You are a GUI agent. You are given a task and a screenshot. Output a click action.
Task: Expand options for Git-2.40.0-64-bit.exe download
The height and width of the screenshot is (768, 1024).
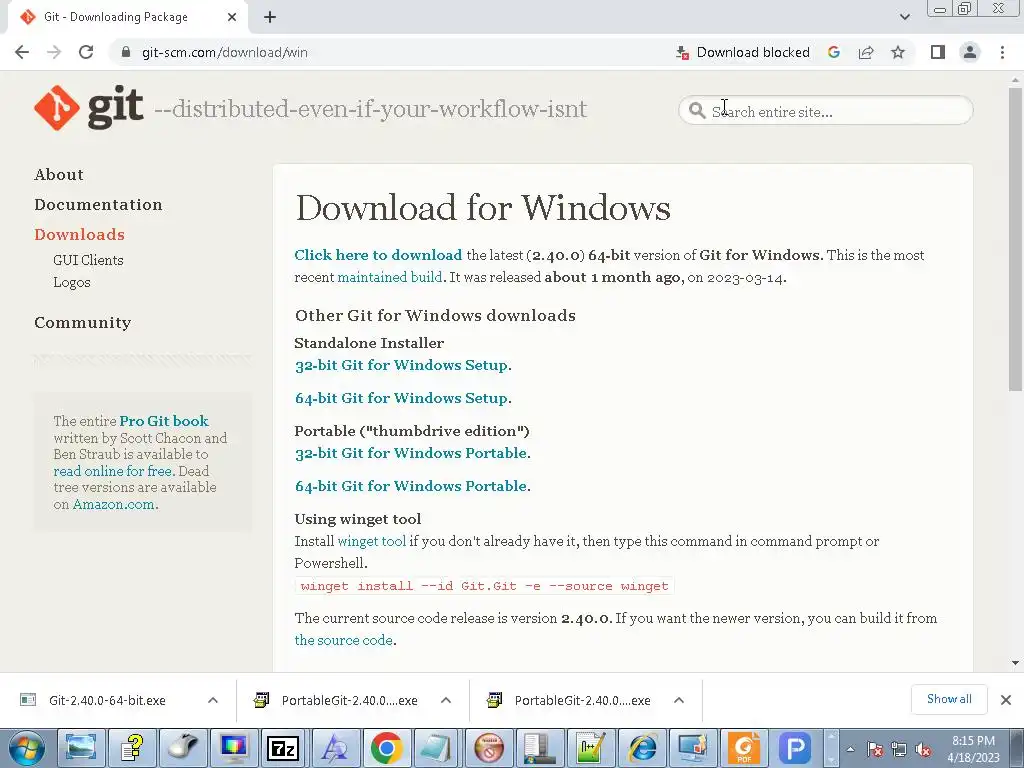tap(213, 700)
